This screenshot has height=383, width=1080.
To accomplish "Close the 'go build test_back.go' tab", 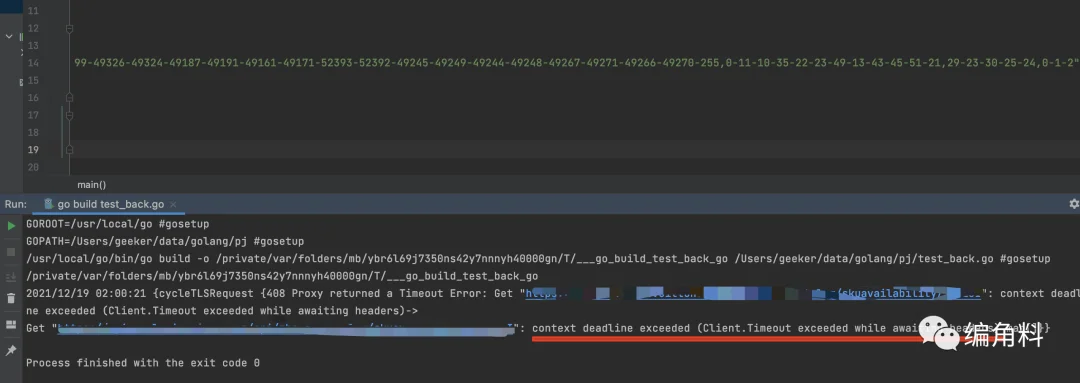I will tap(173, 205).
